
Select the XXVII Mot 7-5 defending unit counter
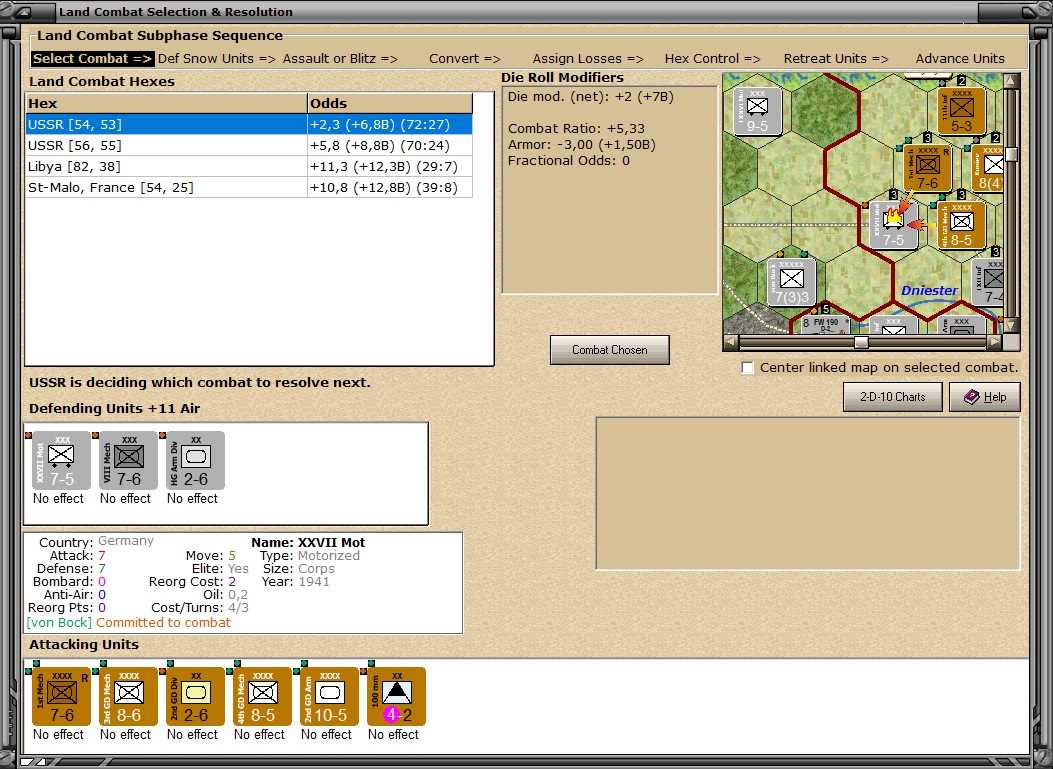click(59, 460)
